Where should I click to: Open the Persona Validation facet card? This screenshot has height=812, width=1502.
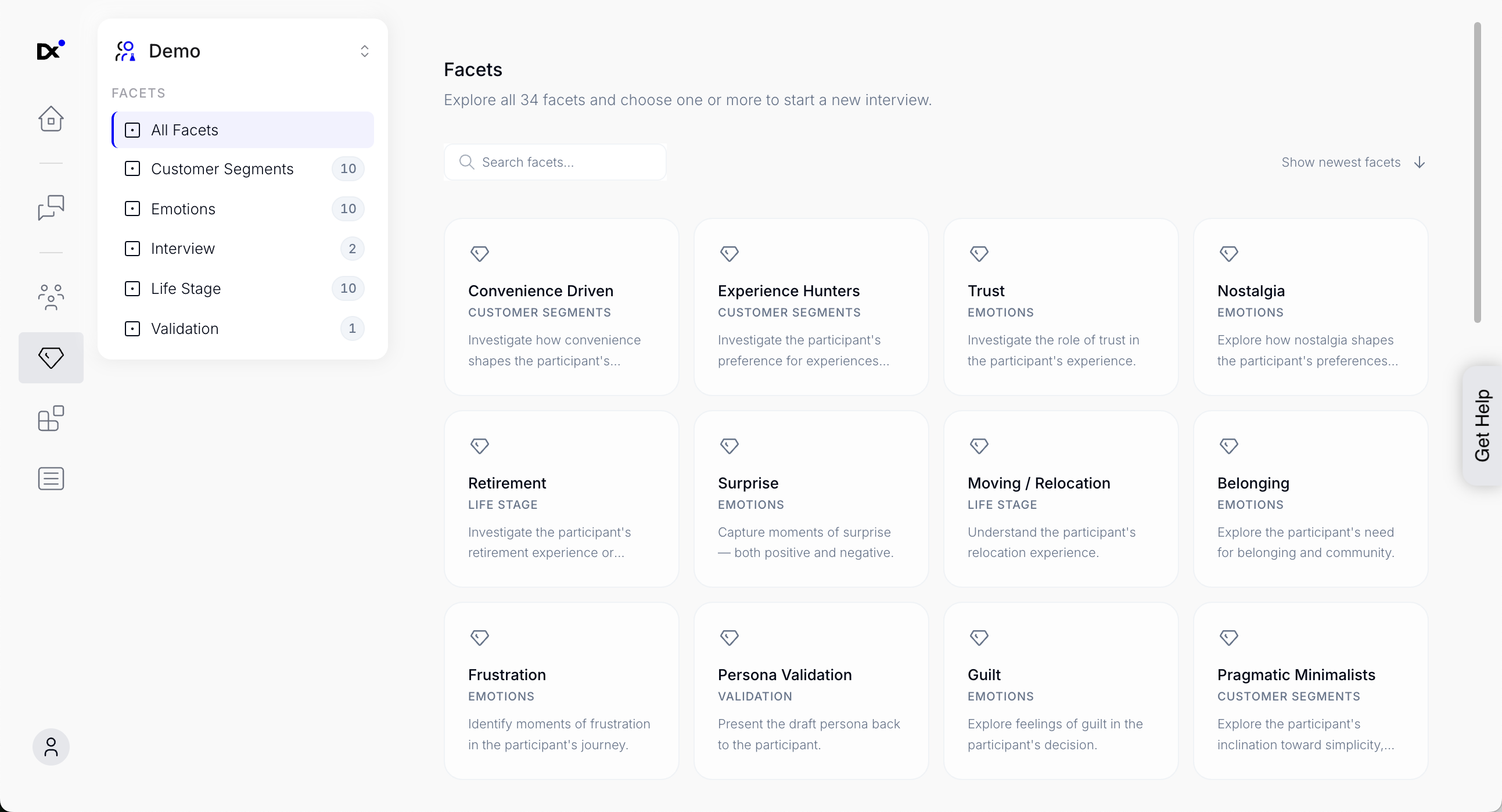pos(810,691)
